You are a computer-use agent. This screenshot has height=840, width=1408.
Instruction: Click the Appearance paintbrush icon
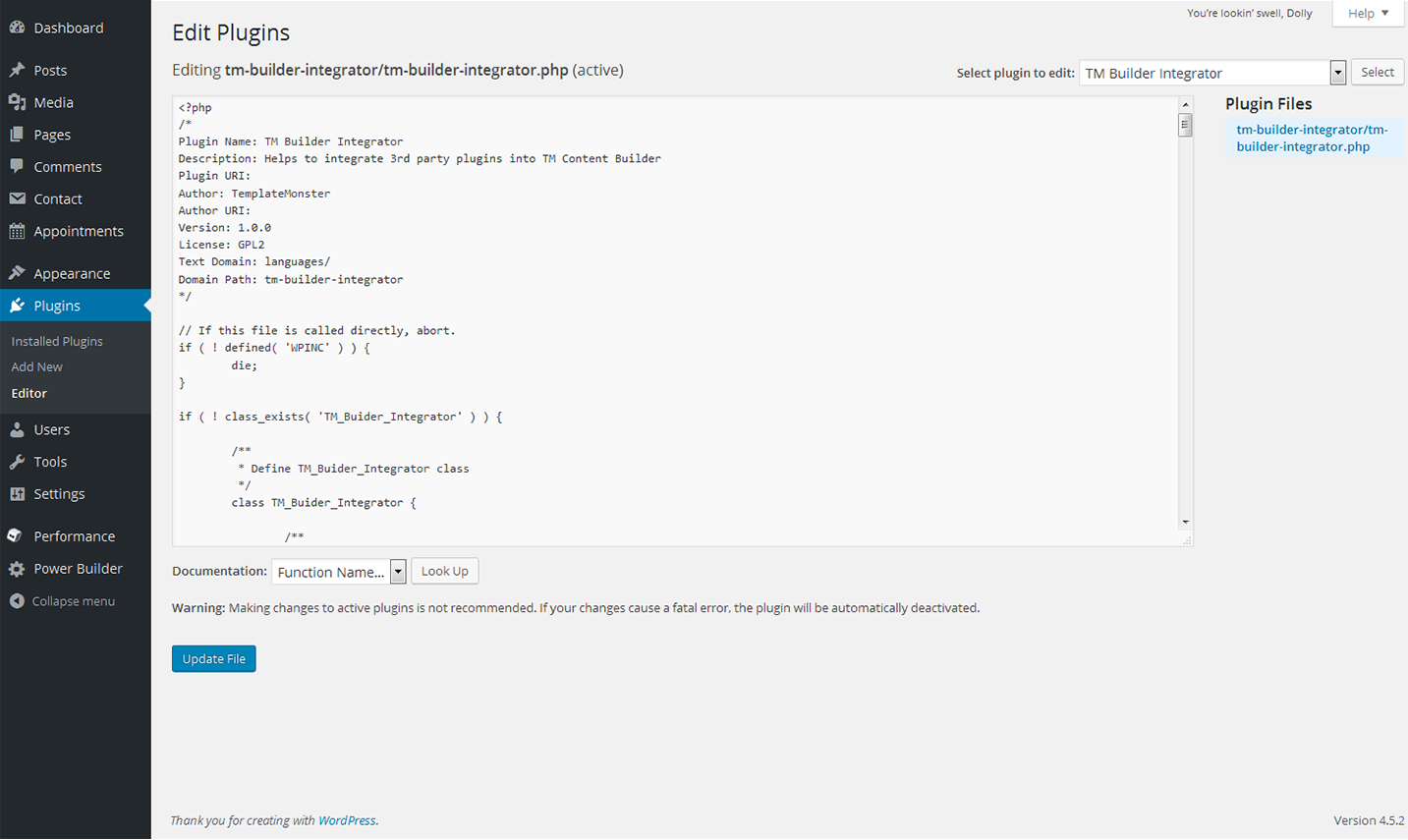[x=17, y=273]
